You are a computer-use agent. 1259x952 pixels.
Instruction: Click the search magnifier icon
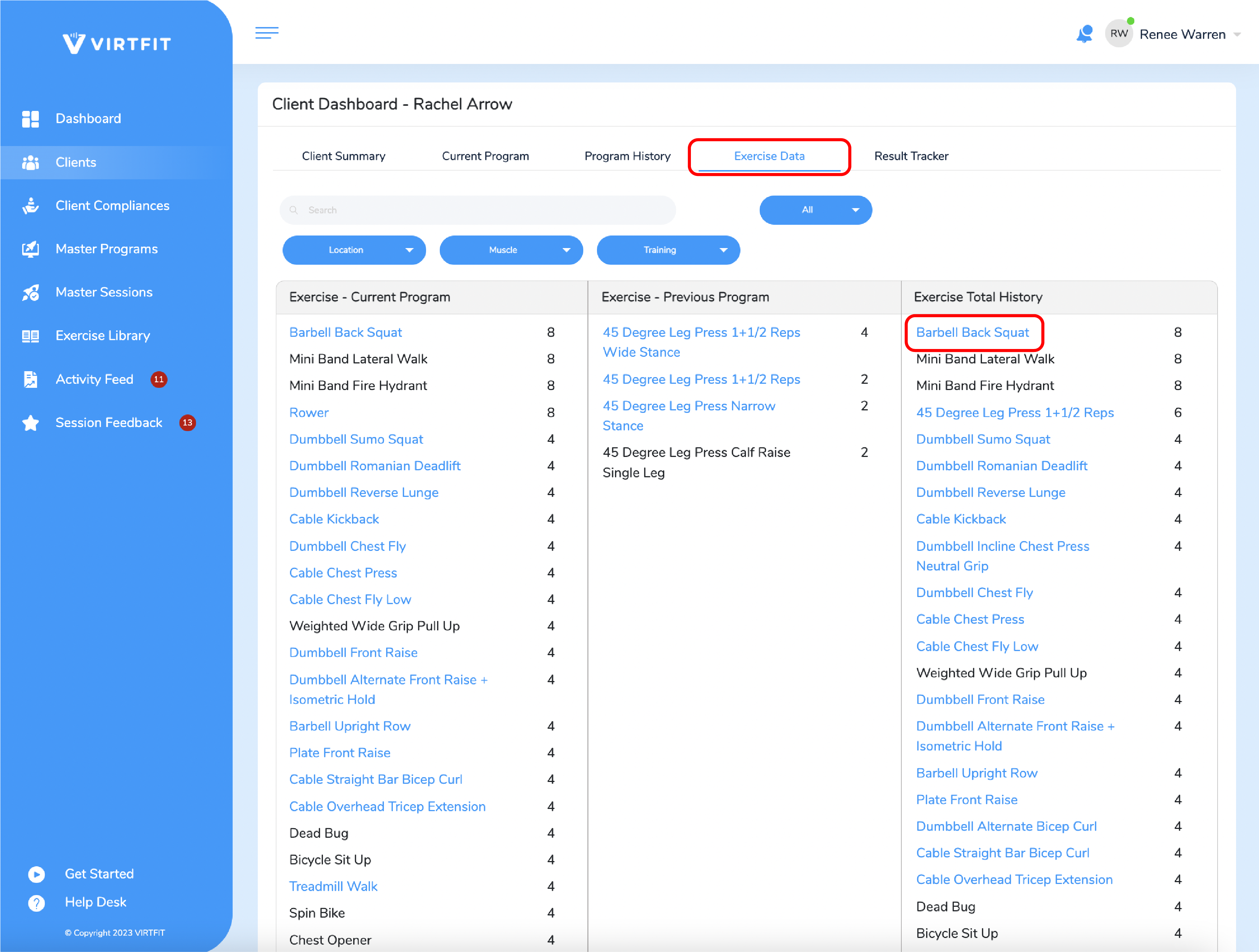coord(294,210)
